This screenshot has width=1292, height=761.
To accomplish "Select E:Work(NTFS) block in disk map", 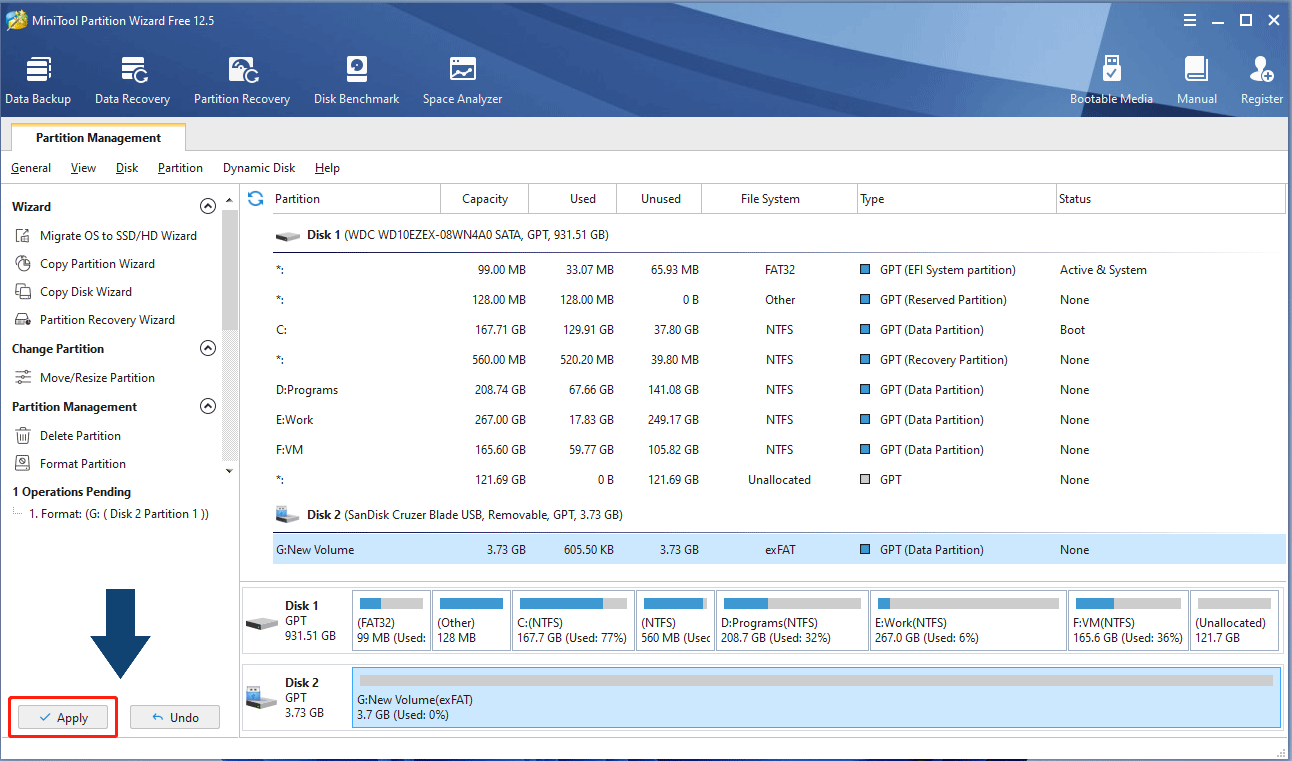I will (967, 620).
